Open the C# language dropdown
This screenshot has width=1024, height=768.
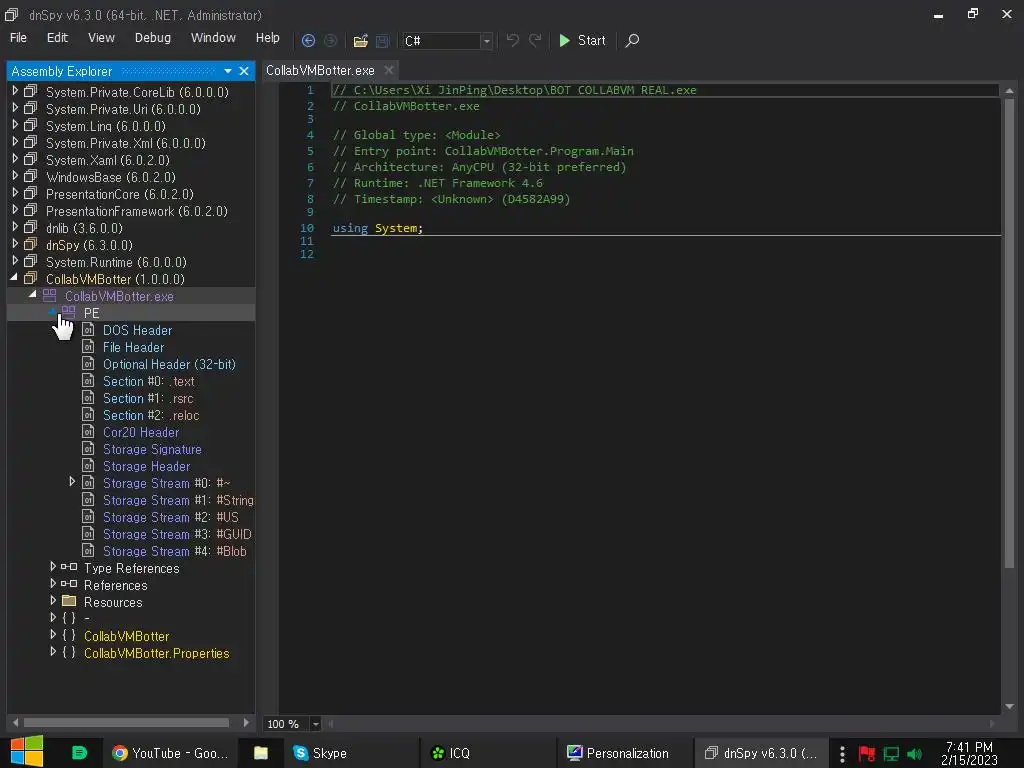coord(487,41)
